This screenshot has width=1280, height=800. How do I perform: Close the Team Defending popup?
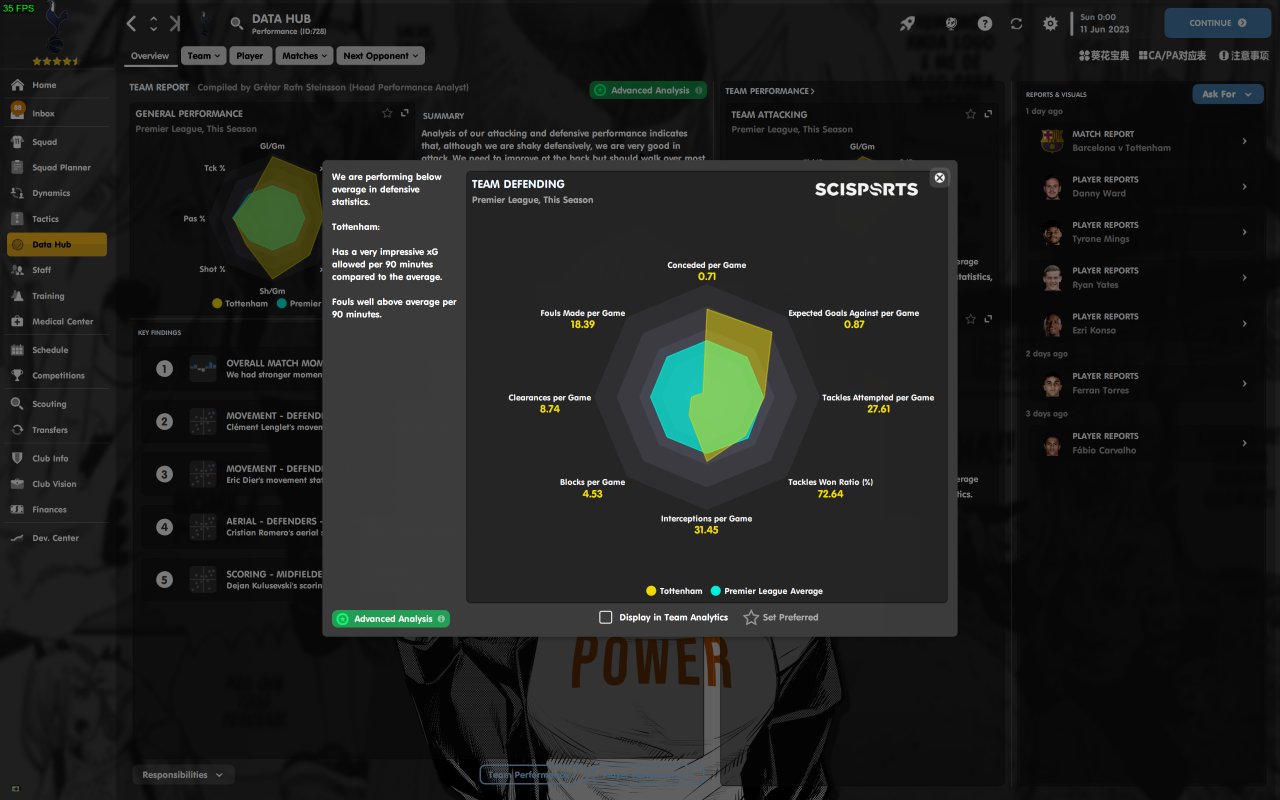click(x=939, y=178)
